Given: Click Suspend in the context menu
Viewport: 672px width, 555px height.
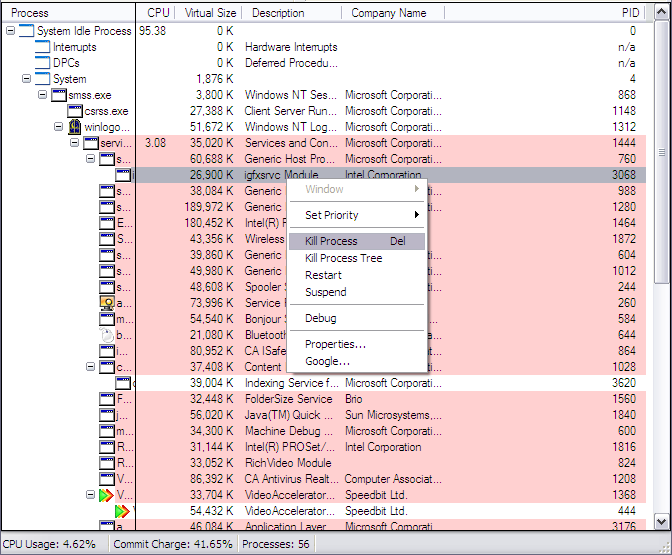Looking at the screenshot, I should click(326, 292).
